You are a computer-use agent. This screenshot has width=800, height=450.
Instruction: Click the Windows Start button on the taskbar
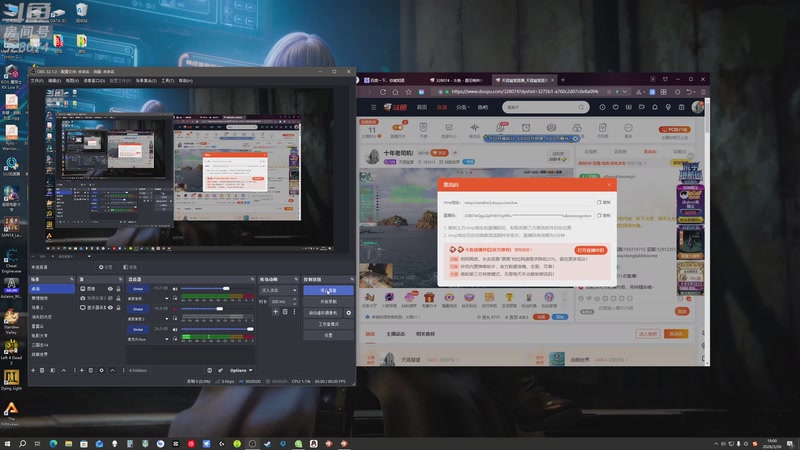point(7,443)
